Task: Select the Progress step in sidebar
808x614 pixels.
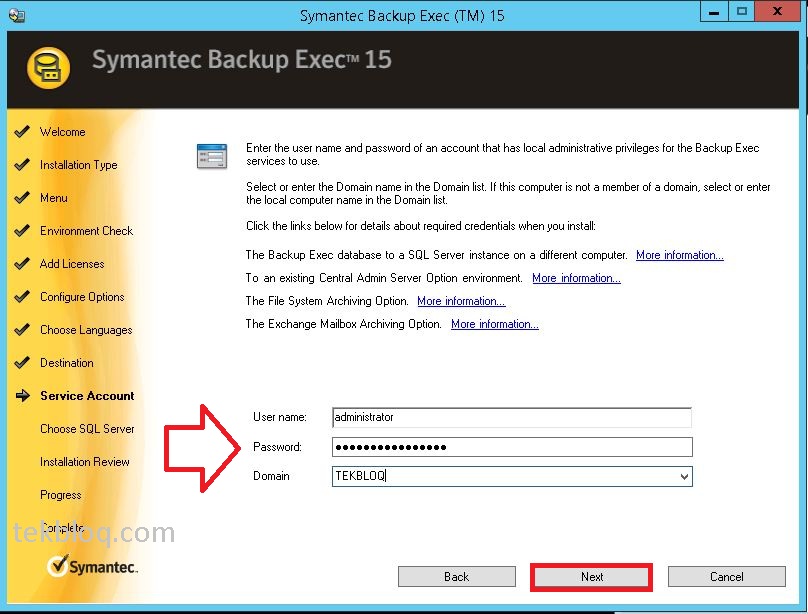Action: (60, 495)
